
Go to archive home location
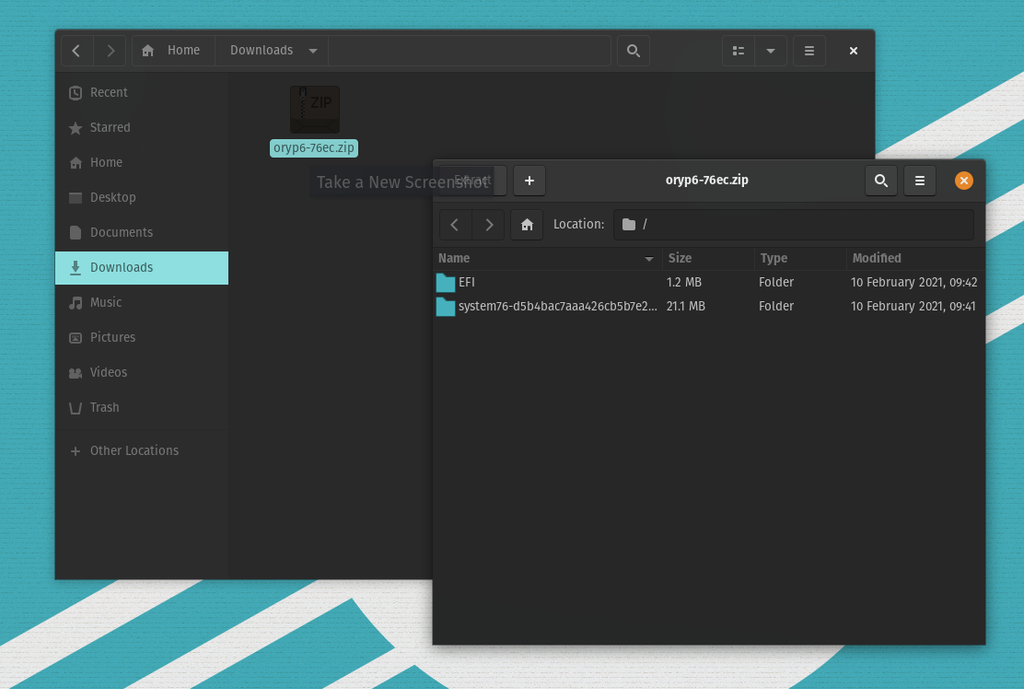pyautogui.click(x=526, y=225)
